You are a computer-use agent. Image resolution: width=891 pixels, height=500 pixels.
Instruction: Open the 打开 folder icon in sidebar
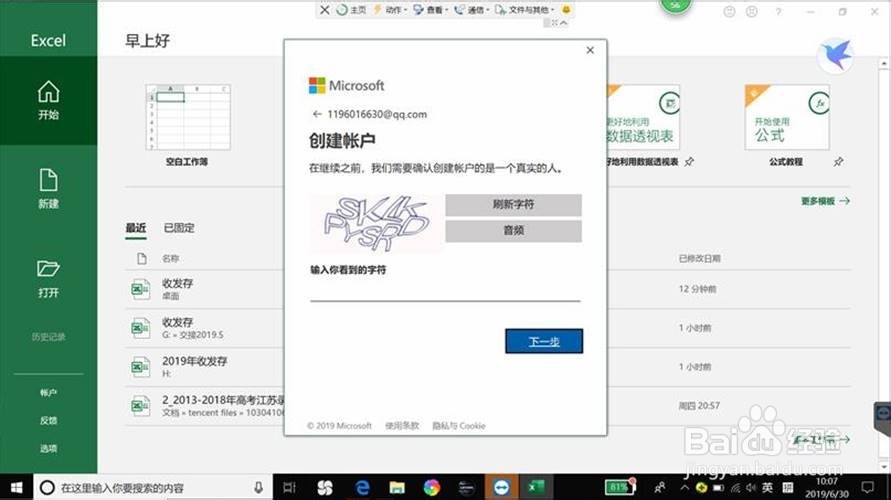tap(48, 268)
